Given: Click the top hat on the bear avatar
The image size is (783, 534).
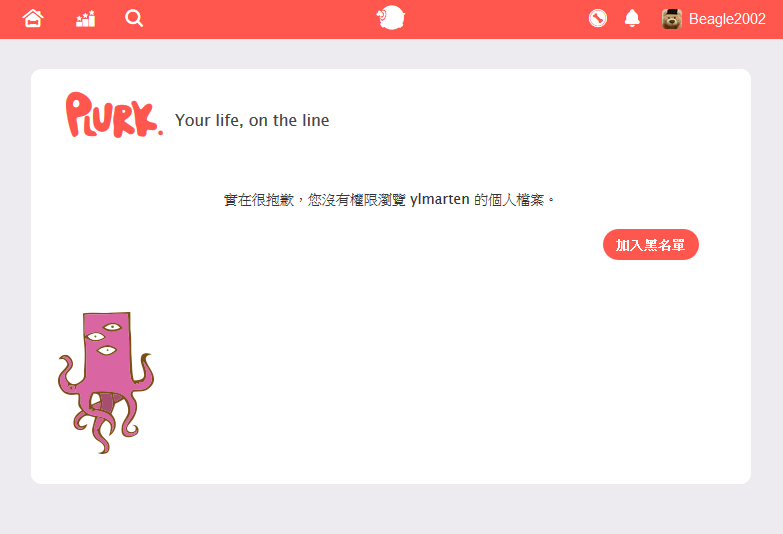Looking at the screenshot, I should pos(672,11).
